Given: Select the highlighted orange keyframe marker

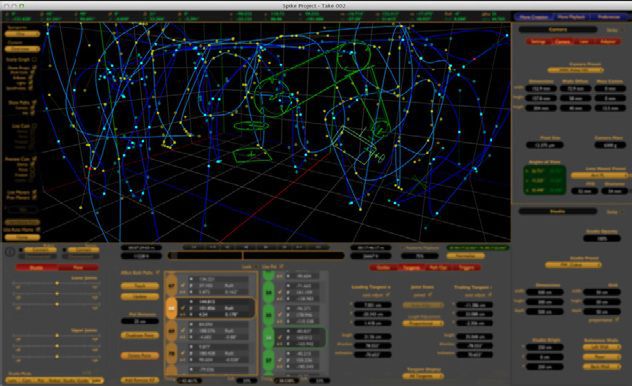Looking at the screenshot, I should (171, 309).
